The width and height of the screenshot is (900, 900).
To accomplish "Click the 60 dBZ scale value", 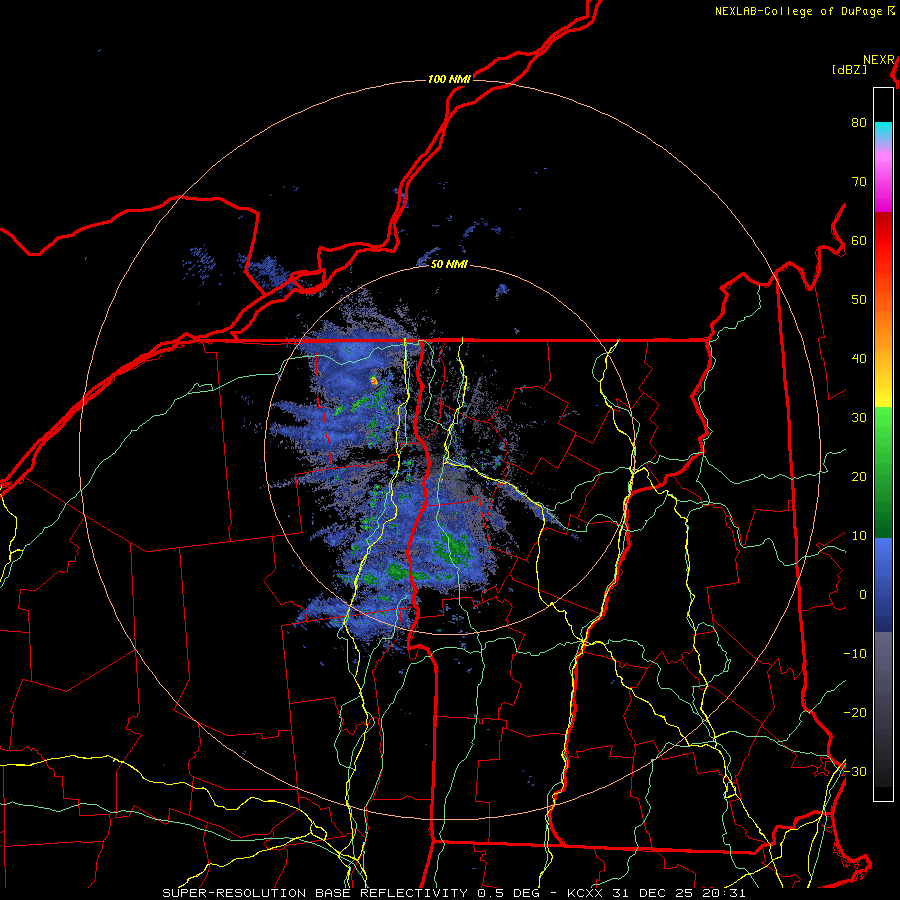I will [x=859, y=240].
